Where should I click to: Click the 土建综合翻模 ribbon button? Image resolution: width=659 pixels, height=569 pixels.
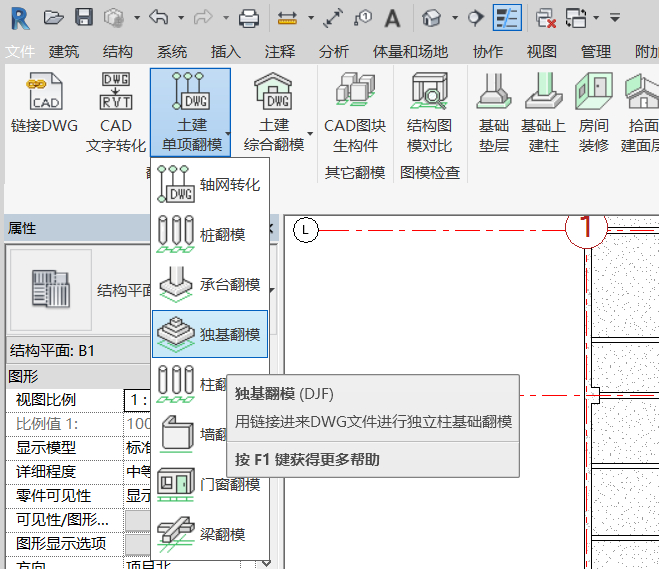coord(274,112)
